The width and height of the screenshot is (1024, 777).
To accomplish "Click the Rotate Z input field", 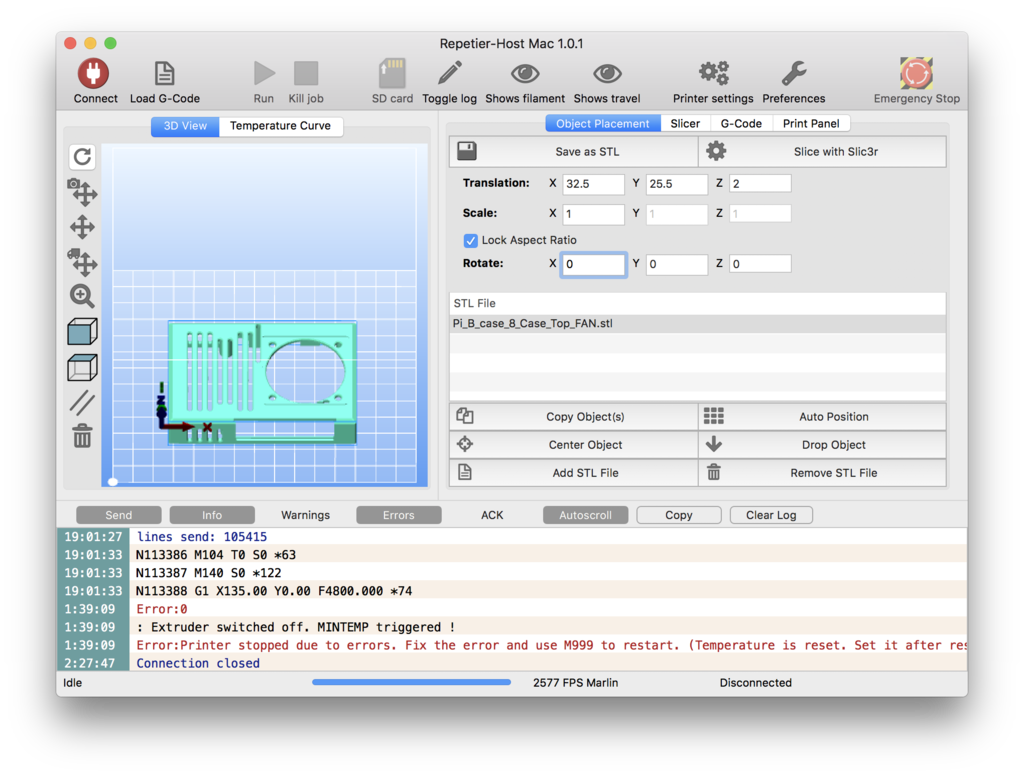I will pyautogui.click(x=760, y=264).
